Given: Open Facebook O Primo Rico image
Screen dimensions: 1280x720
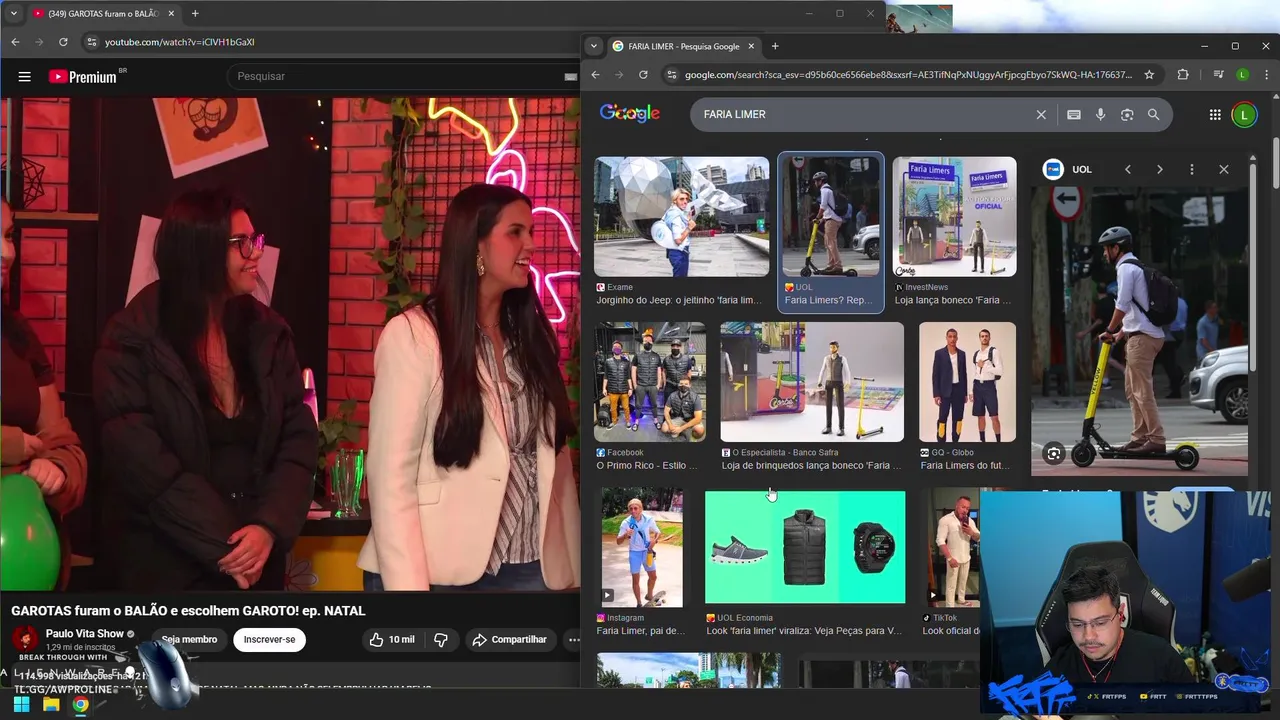Looking at the screenshot, I should 650,382.
